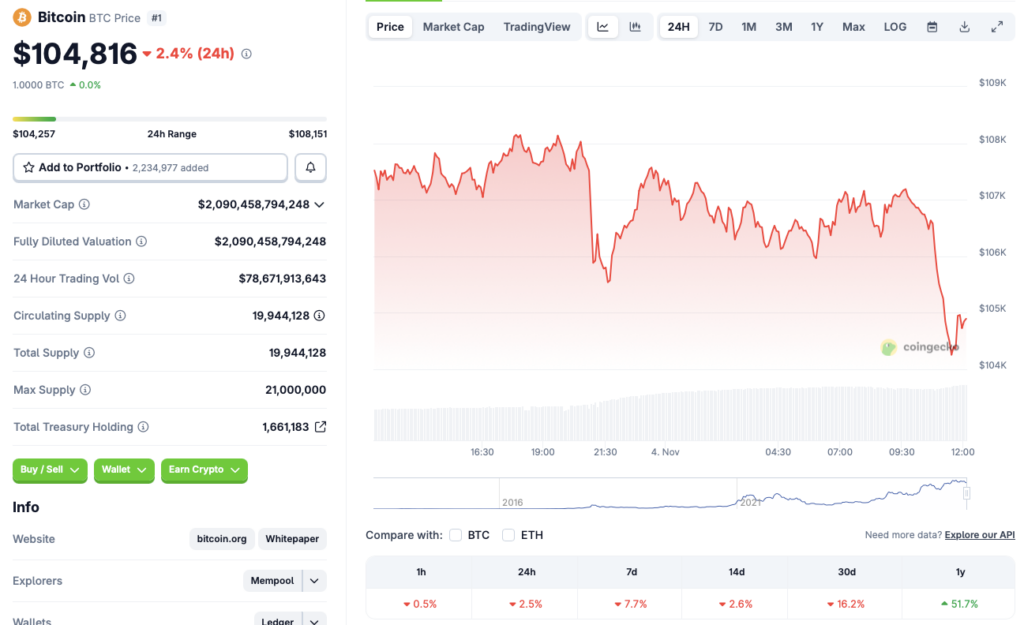Star Bitcoin to add to portfolio
1024x625 pixels.
coord(27,167)
